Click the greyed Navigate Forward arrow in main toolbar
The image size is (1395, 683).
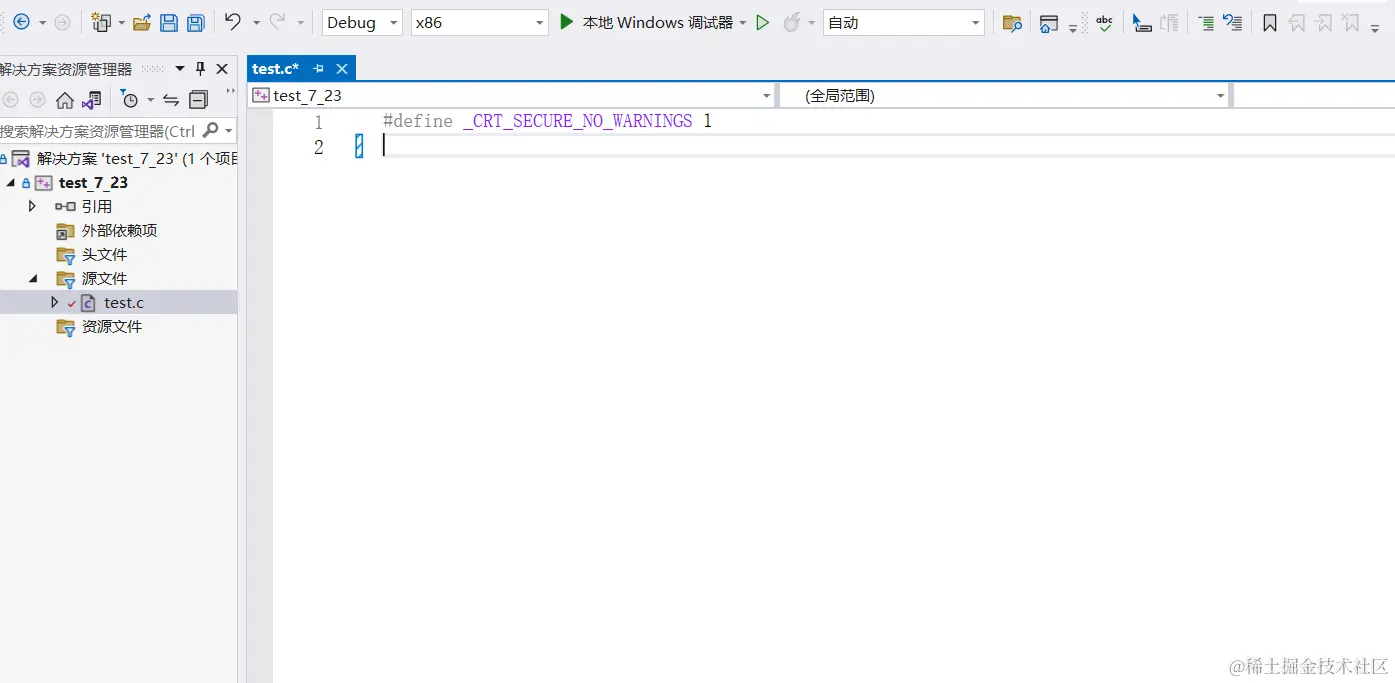tap(62, 22)
